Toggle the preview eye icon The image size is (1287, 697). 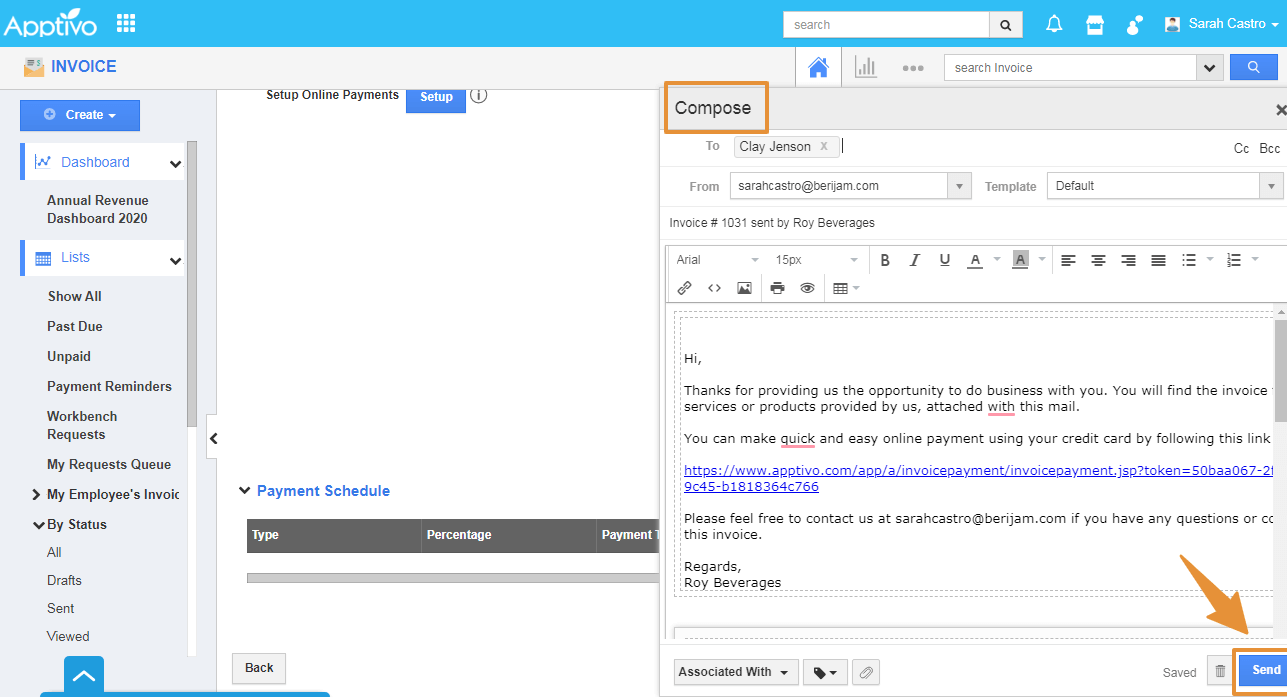pyautogui.click(x=807, y=288)
